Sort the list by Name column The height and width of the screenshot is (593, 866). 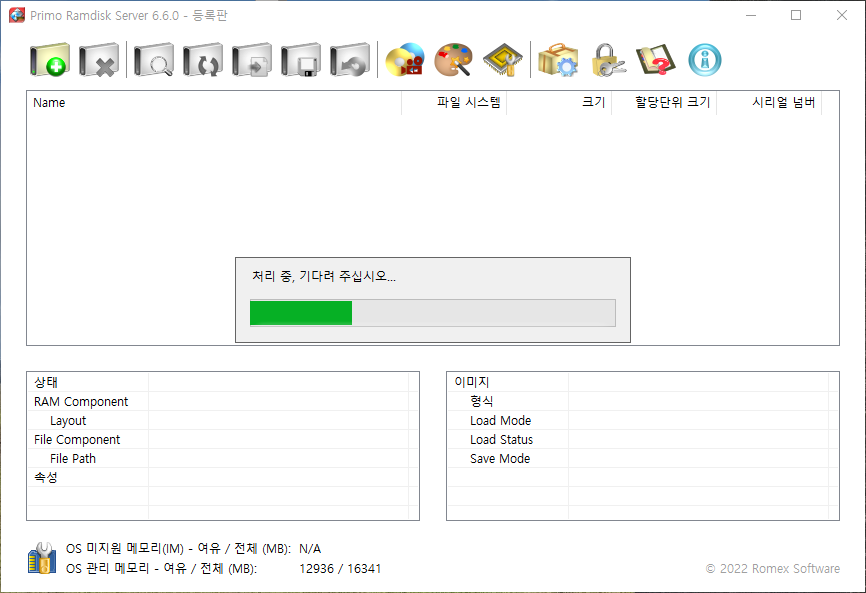[214, 103]
